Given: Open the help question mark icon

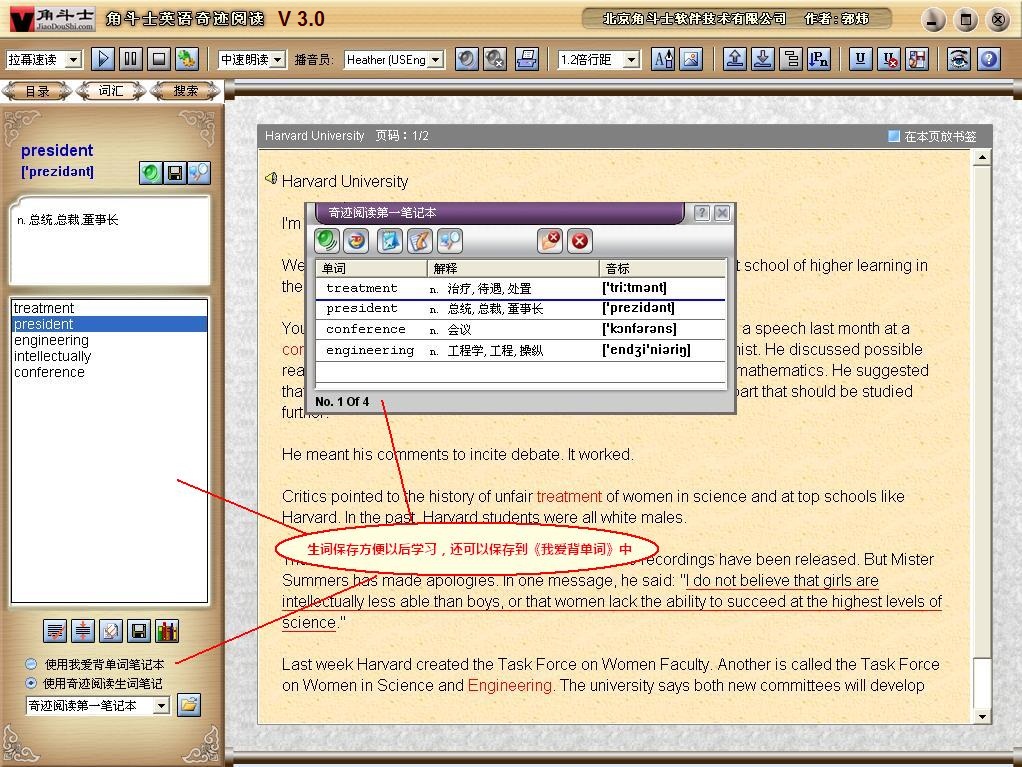Looking at the screenshot, I should 988,59.
